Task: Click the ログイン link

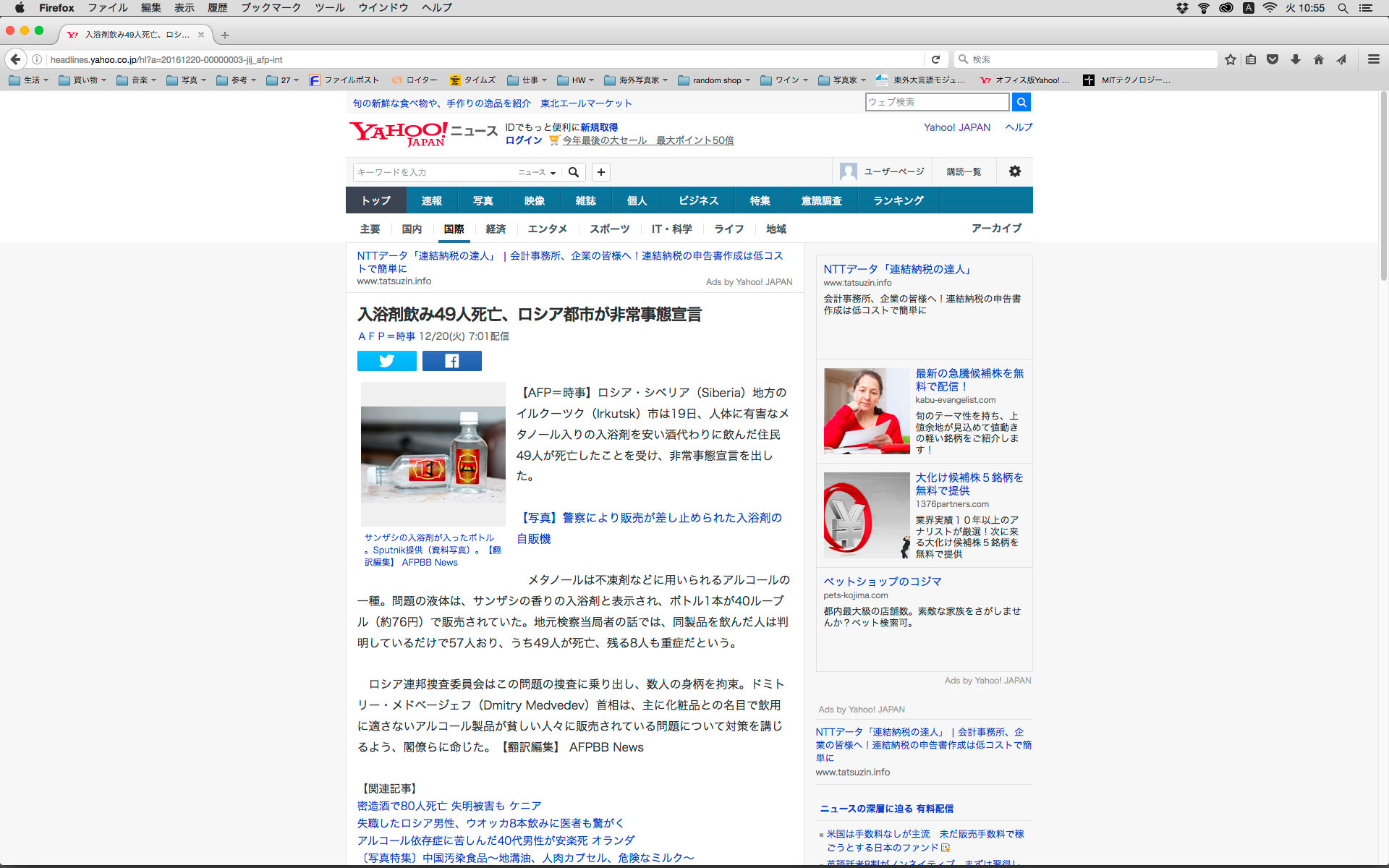Action: pos(524,140)
